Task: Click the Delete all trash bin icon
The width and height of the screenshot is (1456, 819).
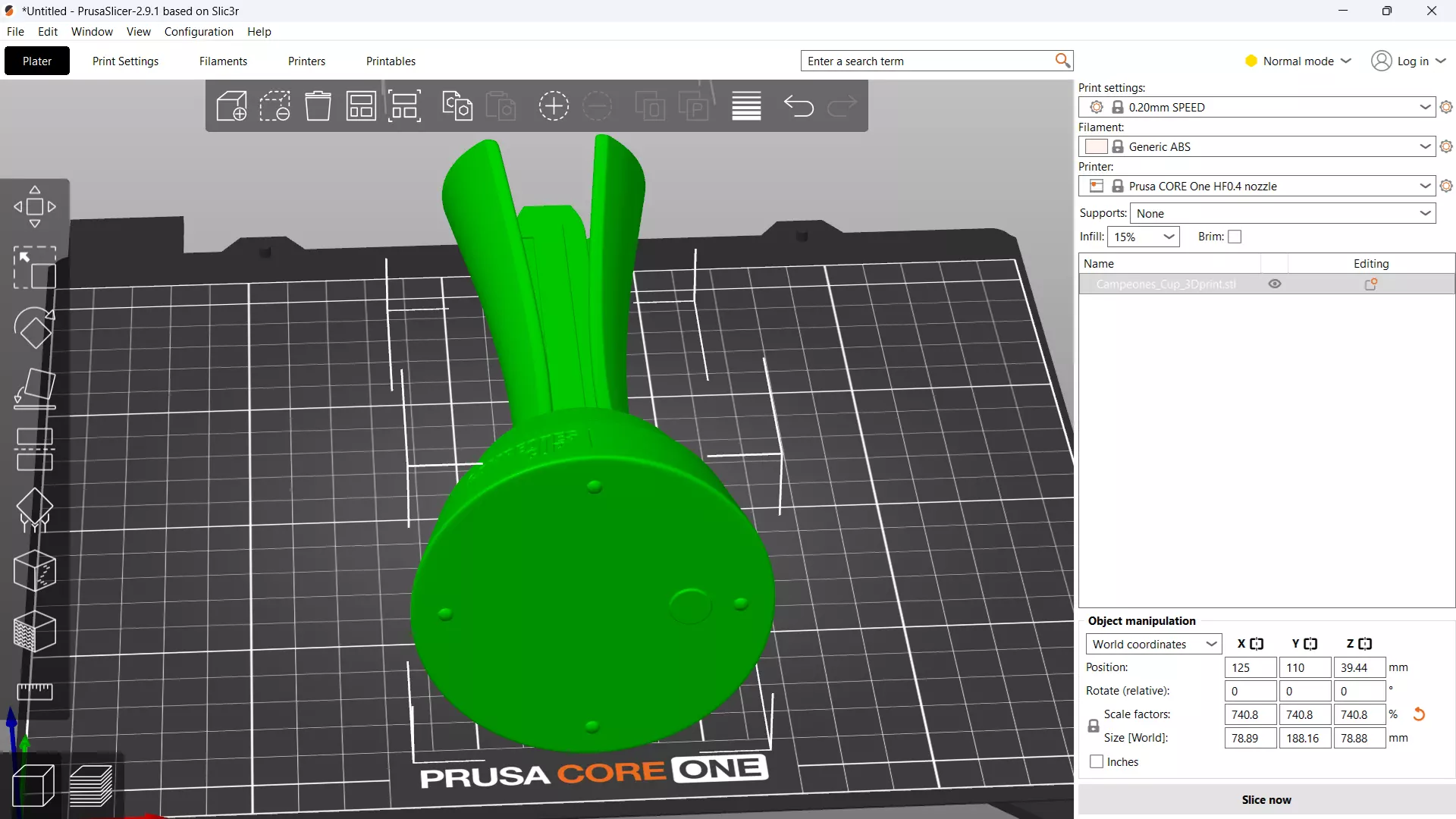Action: pyautogui.click(x=318, y=105)
